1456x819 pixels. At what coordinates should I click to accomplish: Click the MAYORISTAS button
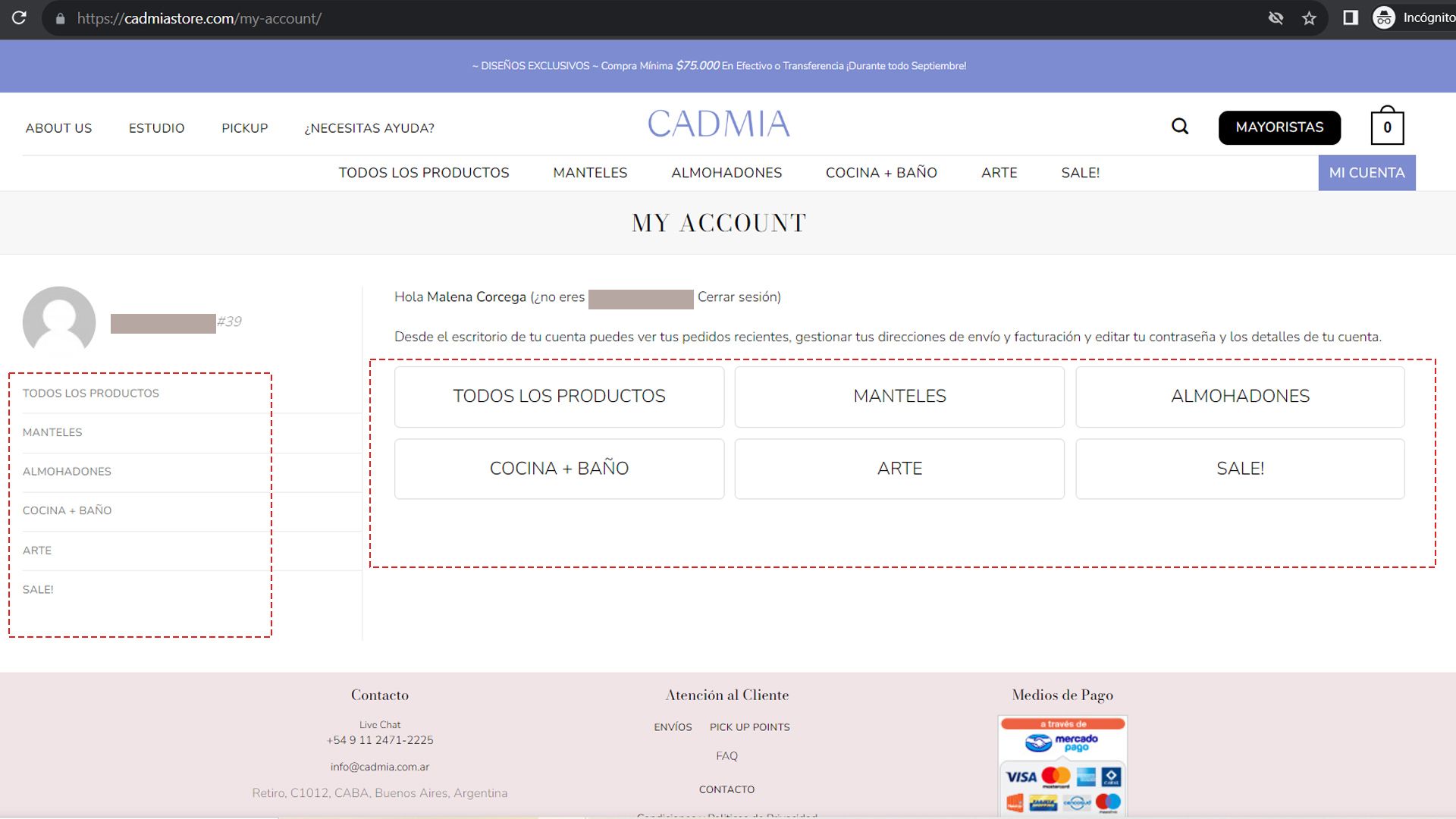[x=1279, y=127]
